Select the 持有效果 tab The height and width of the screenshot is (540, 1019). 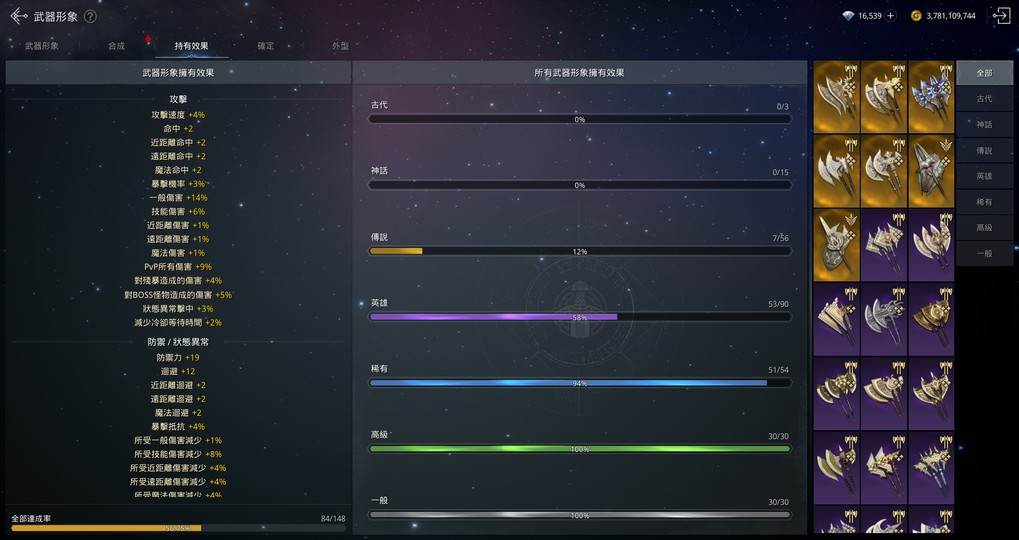[191, 46]
